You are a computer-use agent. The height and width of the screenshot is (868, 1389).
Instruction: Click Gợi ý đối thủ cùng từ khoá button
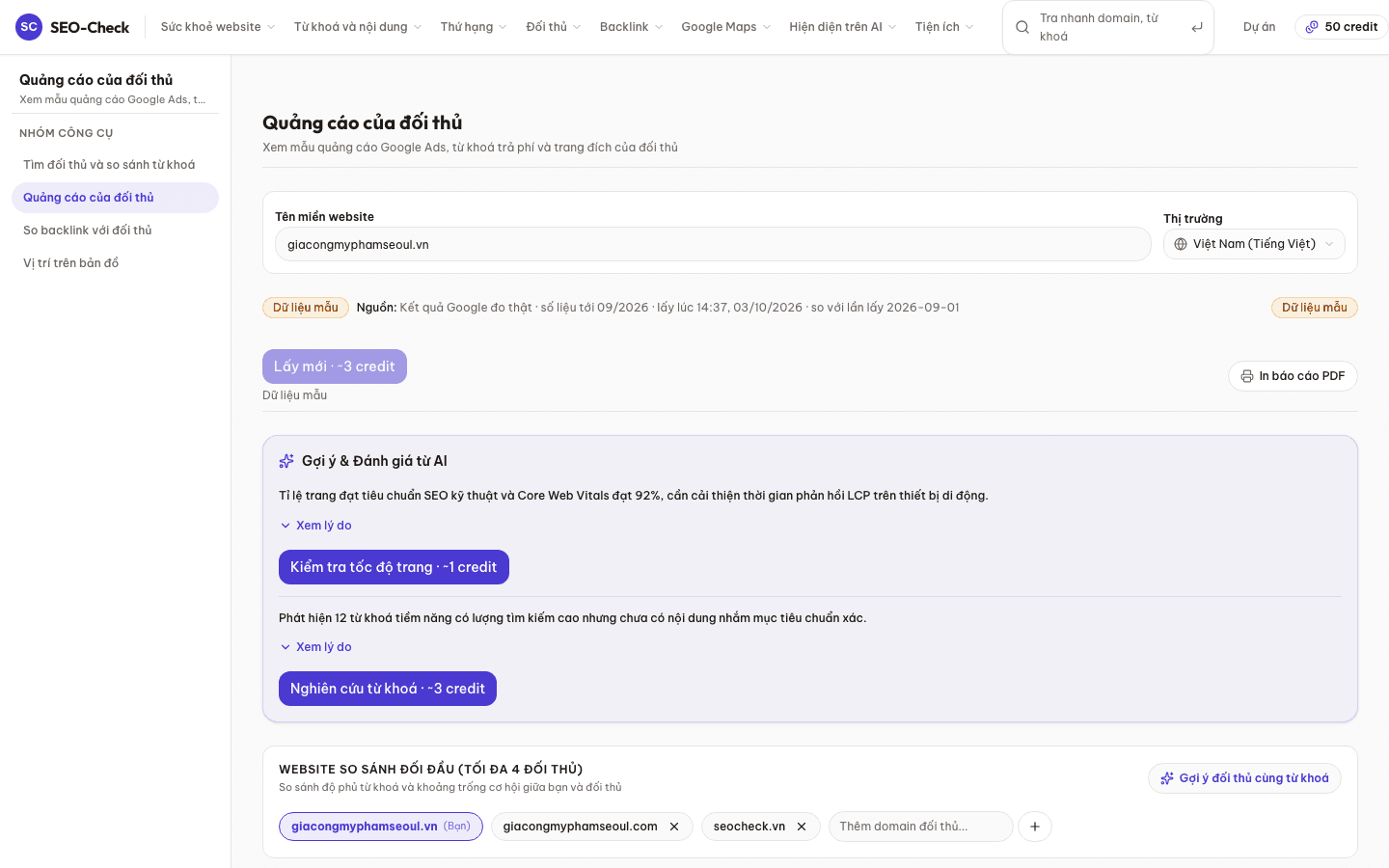[x=1244, y=778]
